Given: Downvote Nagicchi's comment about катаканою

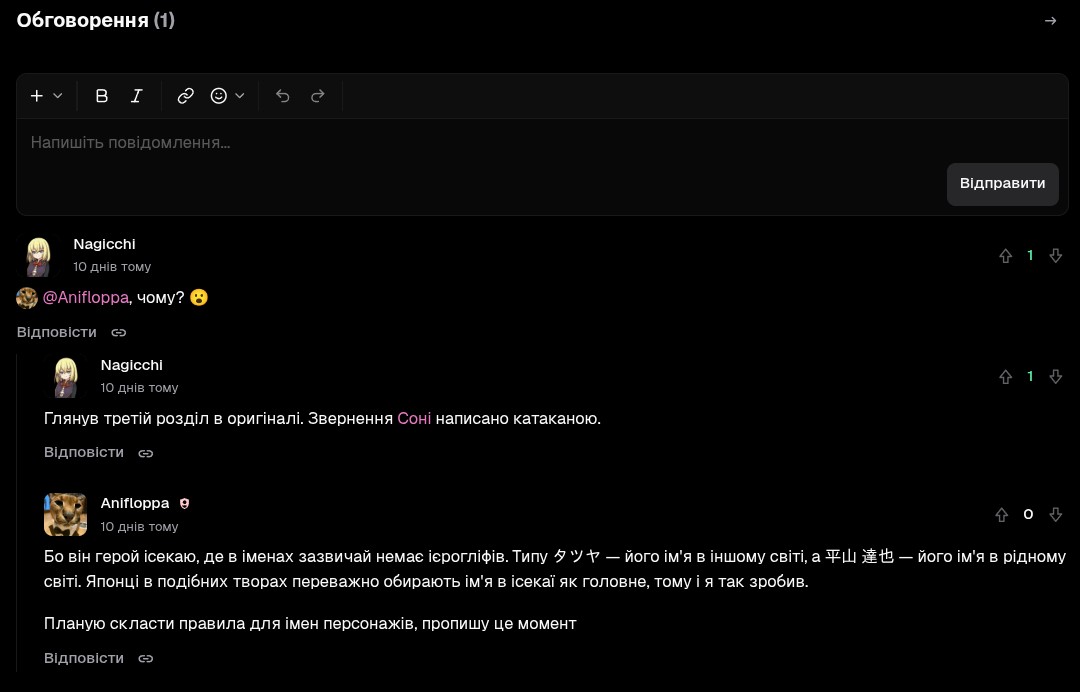Looking at the screenshot, I should pos(1055,377).
